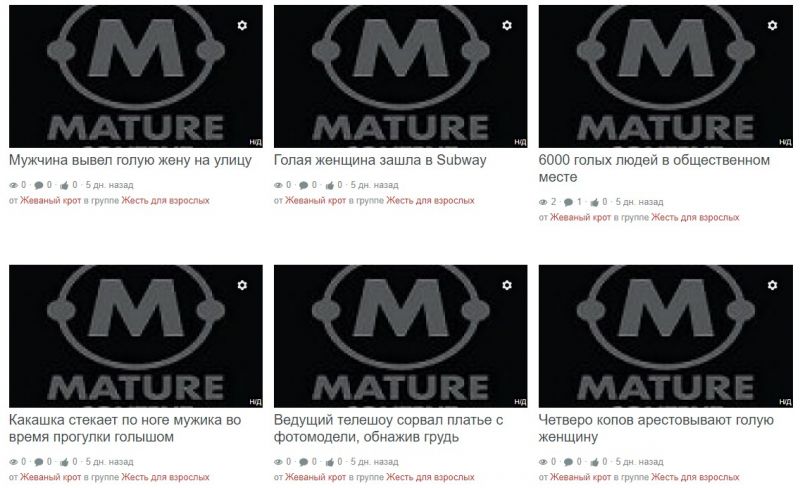Click the like icon under Четверо копов video
Viewport: 800px width, 488px height.
click(x=594, y=462)
